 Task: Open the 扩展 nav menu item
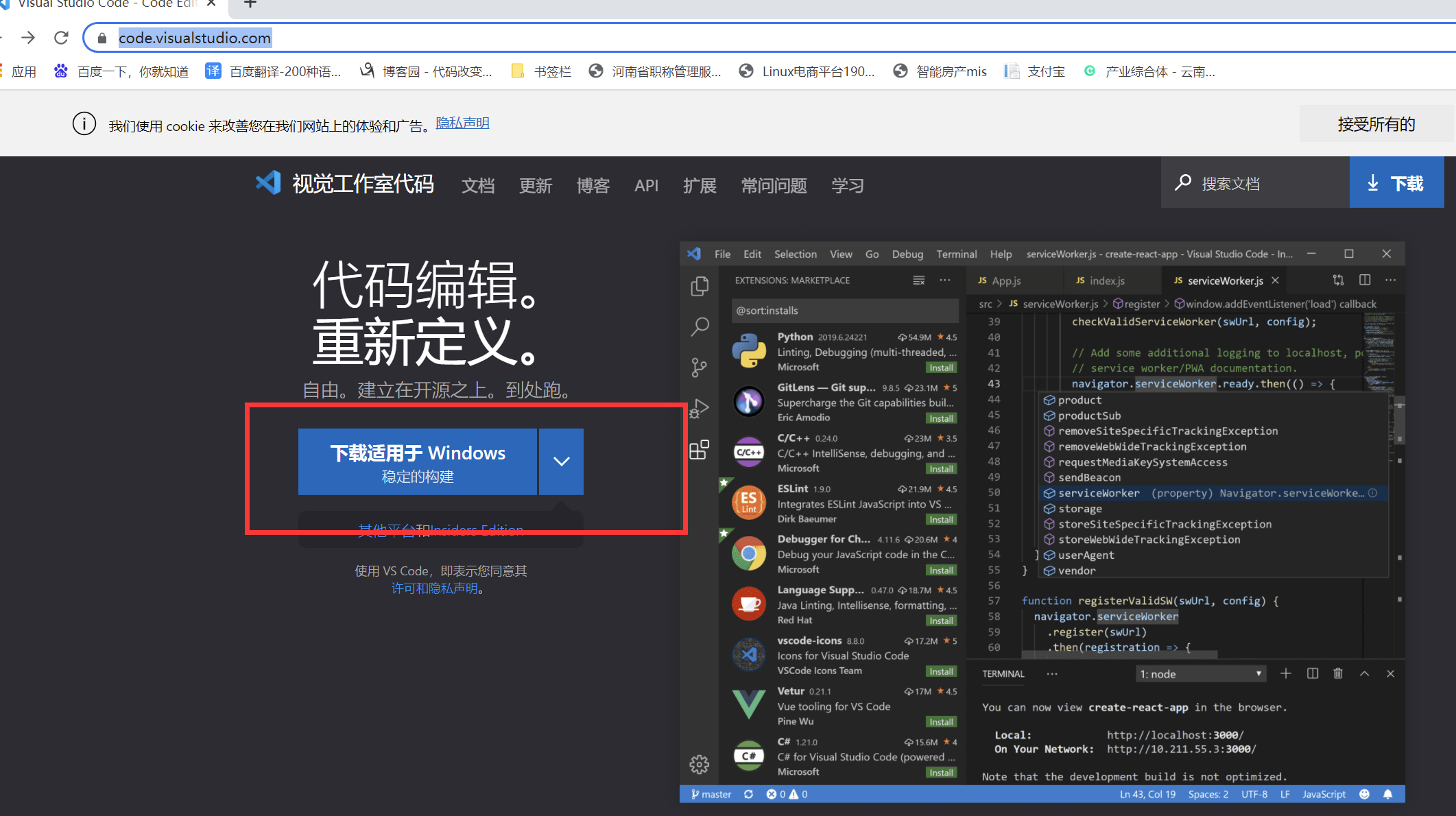[x=700, y=185]
